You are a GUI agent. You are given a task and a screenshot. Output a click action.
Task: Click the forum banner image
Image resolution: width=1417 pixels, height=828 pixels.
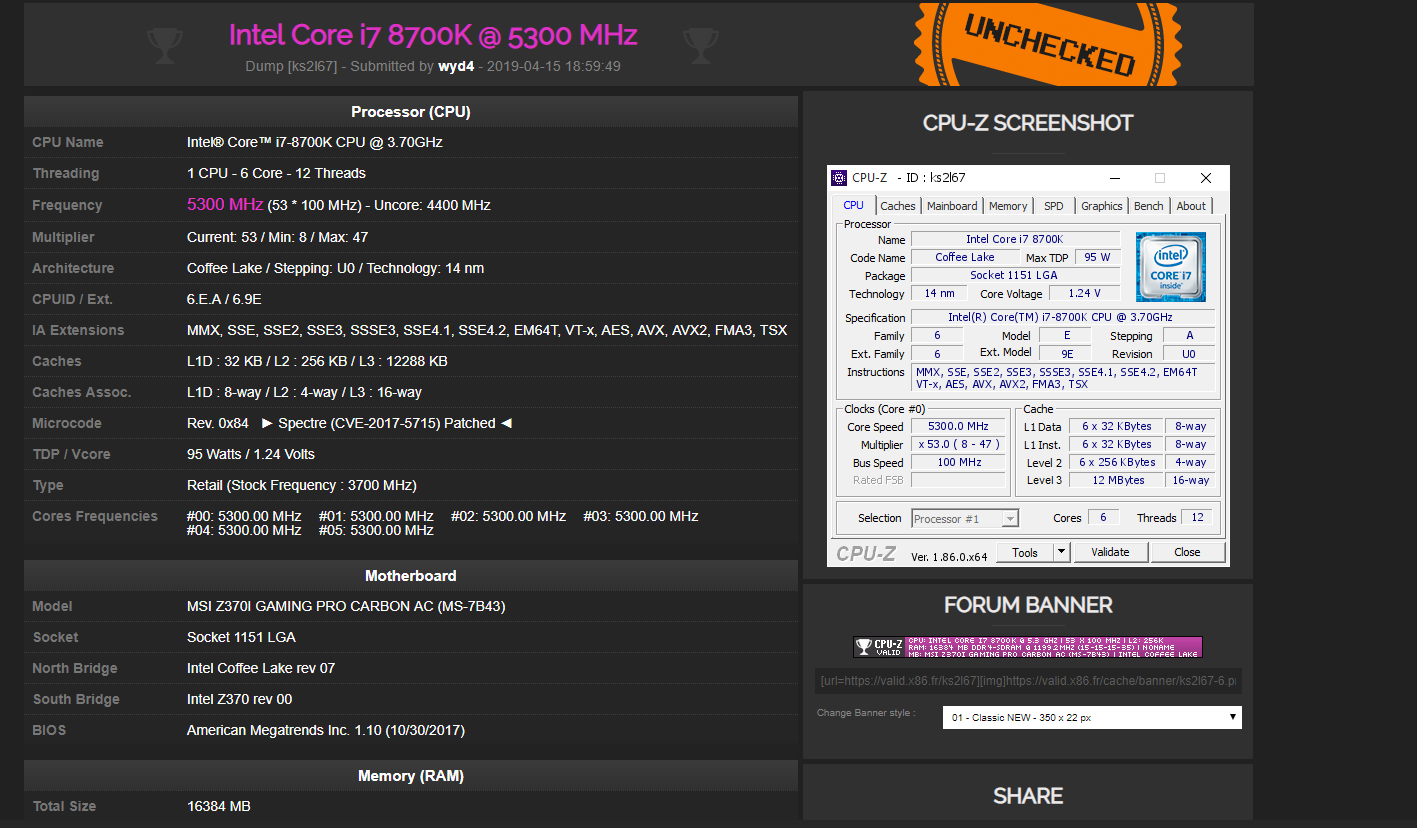point(1028,647)
